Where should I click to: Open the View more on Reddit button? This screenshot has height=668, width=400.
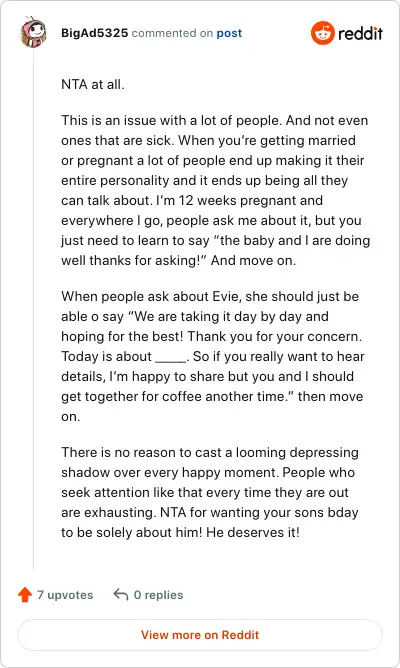click(200, 635)
